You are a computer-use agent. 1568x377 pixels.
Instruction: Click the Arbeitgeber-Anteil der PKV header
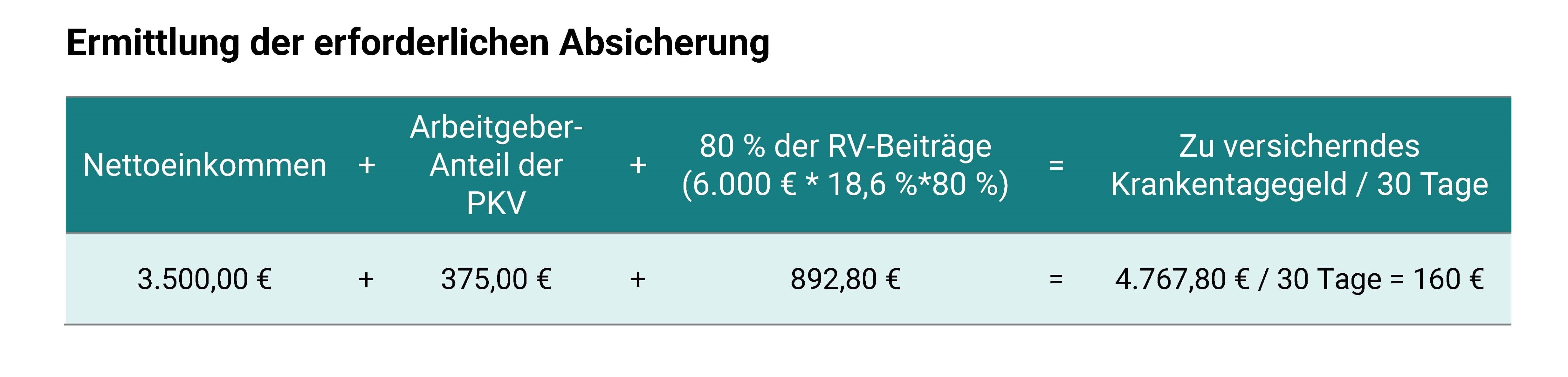[x=496, y=165]
